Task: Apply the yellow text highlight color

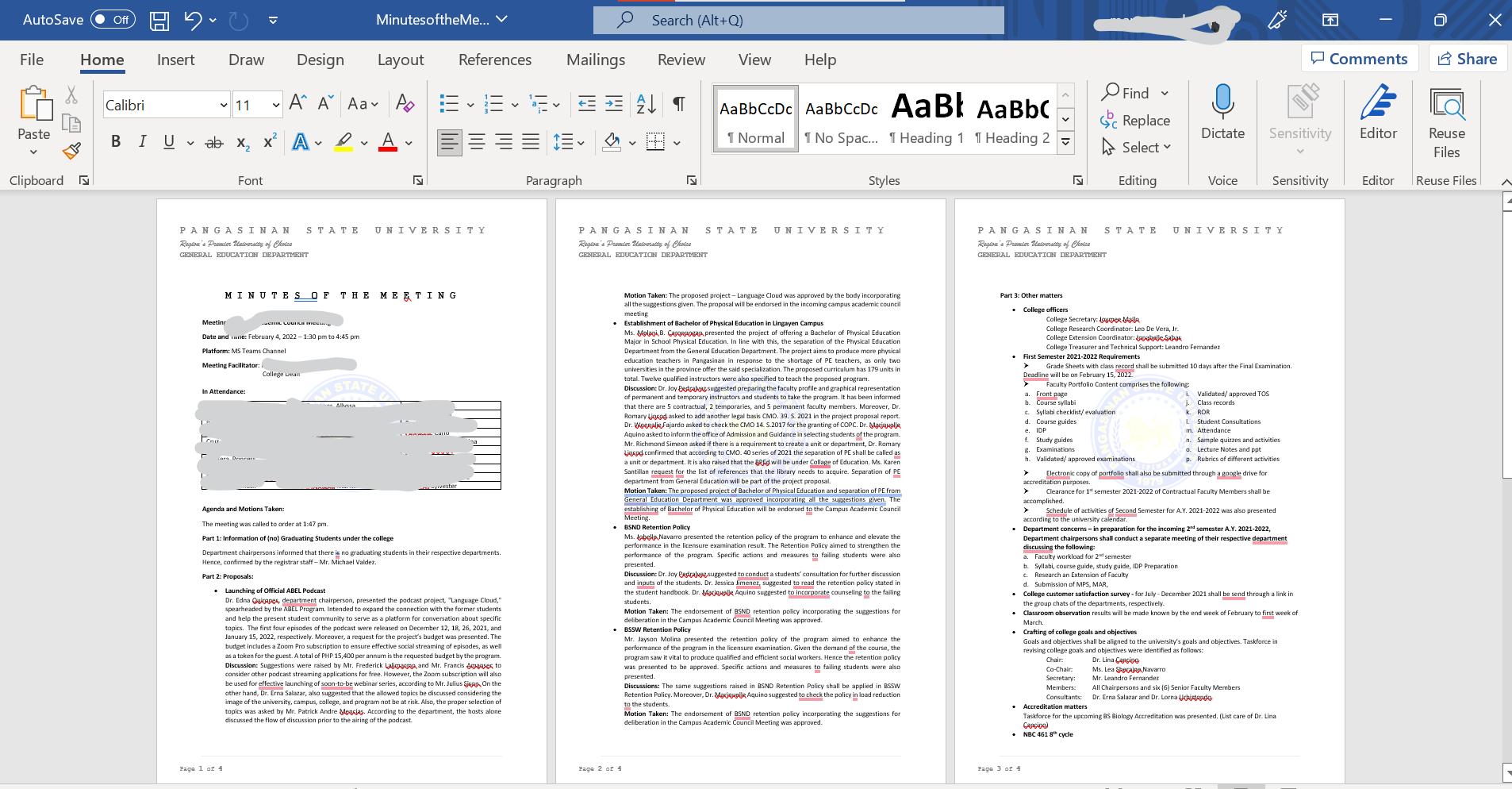Action: 343,142
